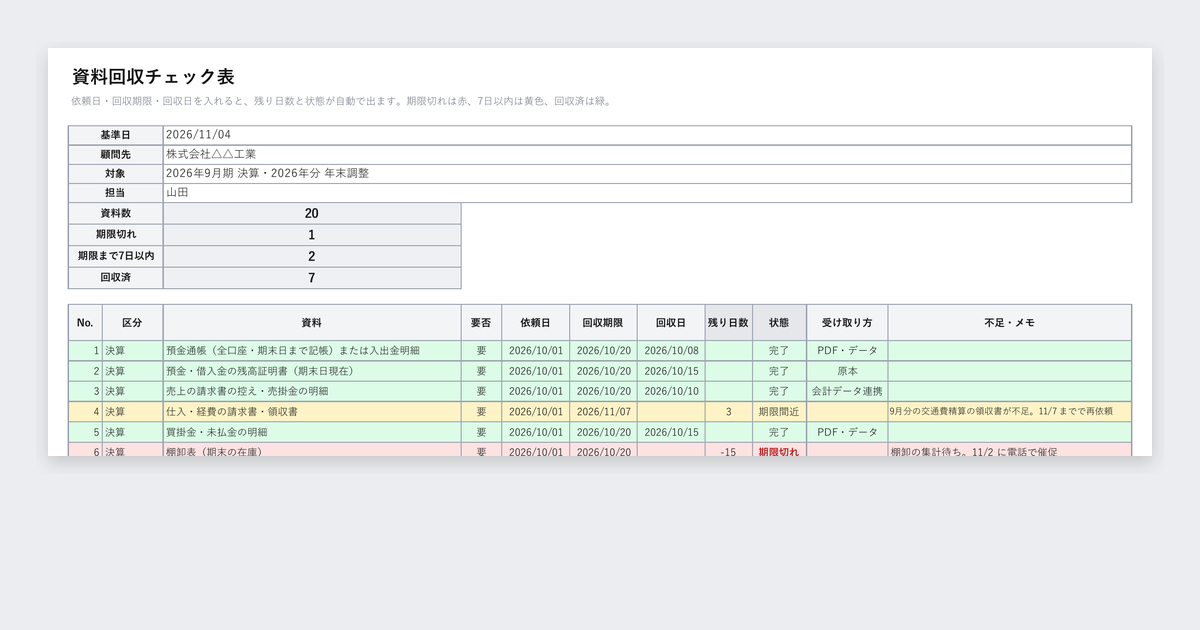Click the 完了 status in row 1
The width and height of the screenshot is (1200, 630).
[779, 351]
